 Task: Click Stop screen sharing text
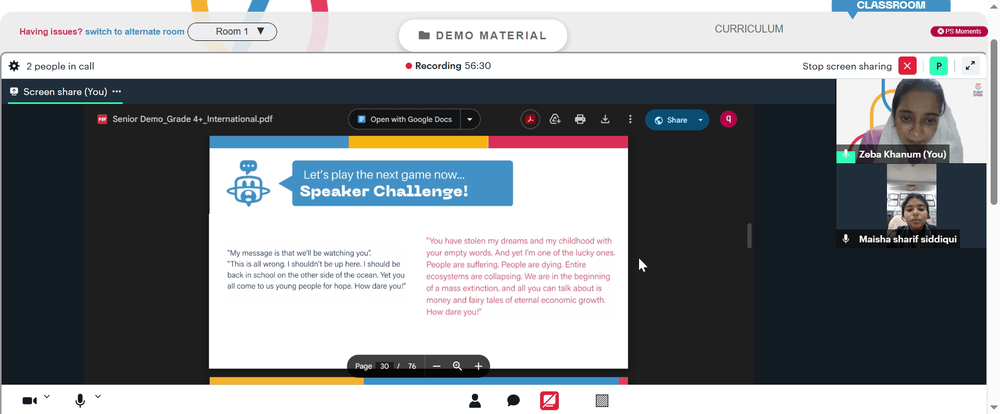point(846,66)
